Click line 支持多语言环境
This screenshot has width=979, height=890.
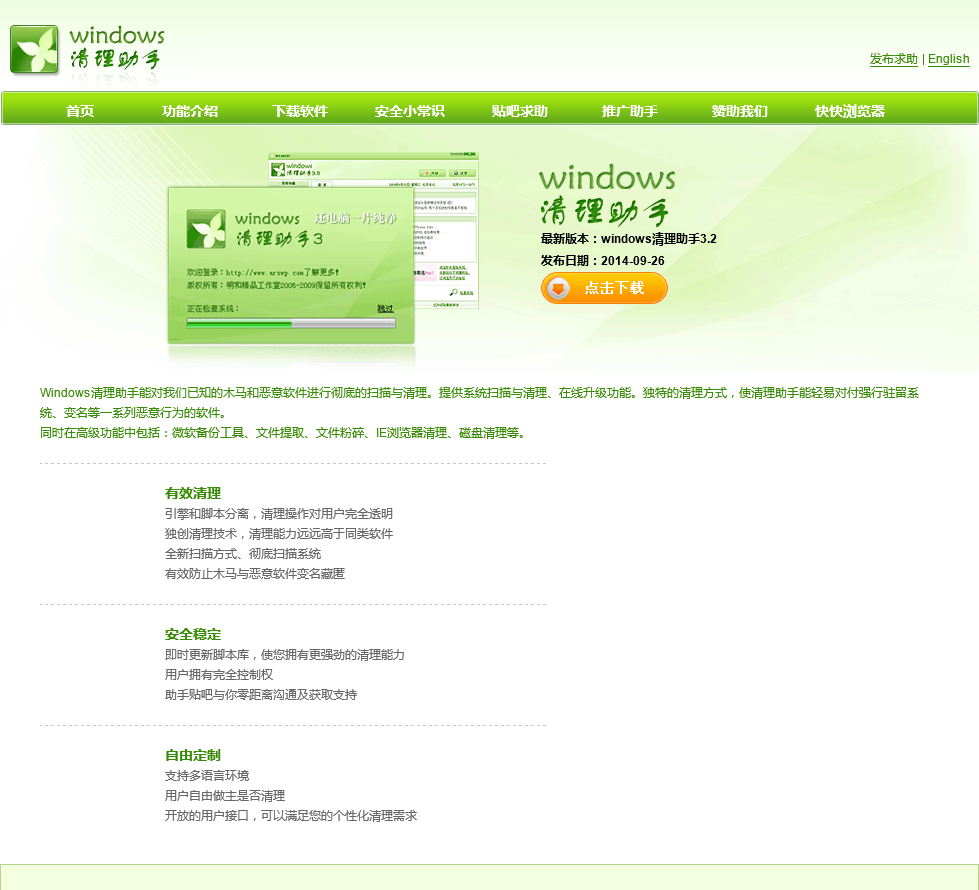click(207, 776)
